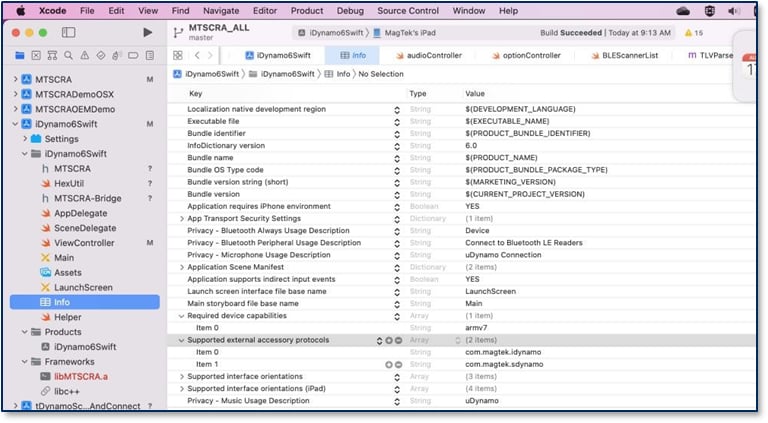
Task: Open key stepper for Executable file
Action: [x=397, y=122]
